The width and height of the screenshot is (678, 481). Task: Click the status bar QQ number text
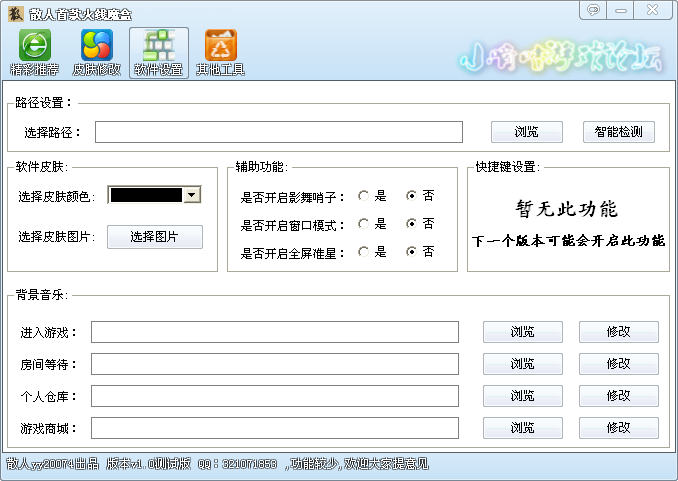(237, 464)
